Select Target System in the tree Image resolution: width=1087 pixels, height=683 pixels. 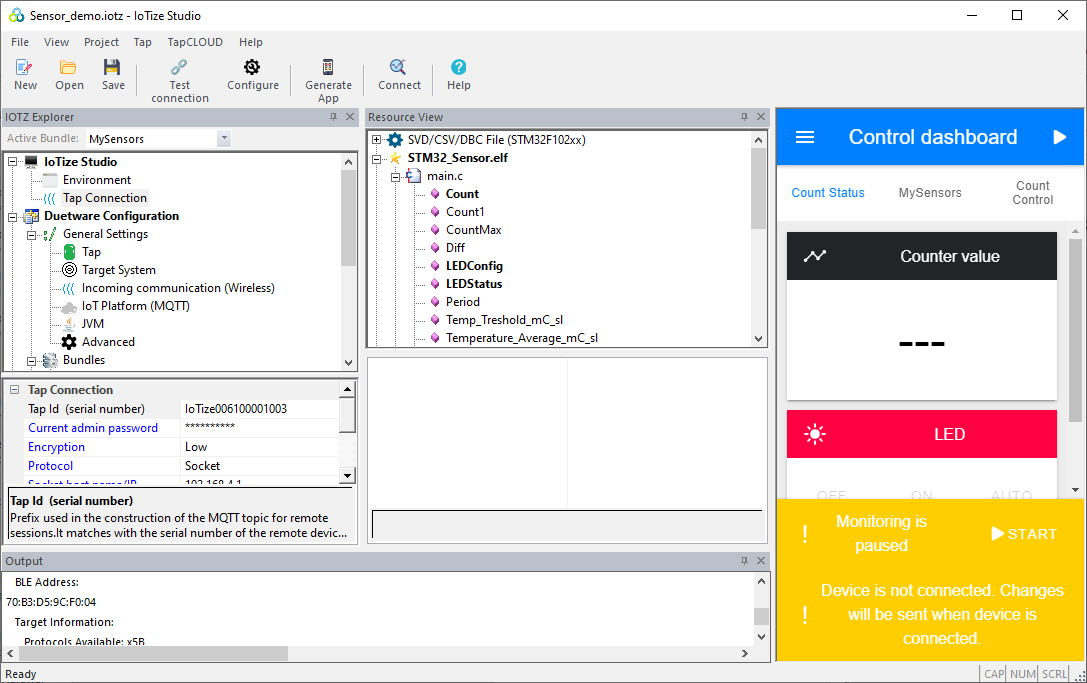coord(119,270)
